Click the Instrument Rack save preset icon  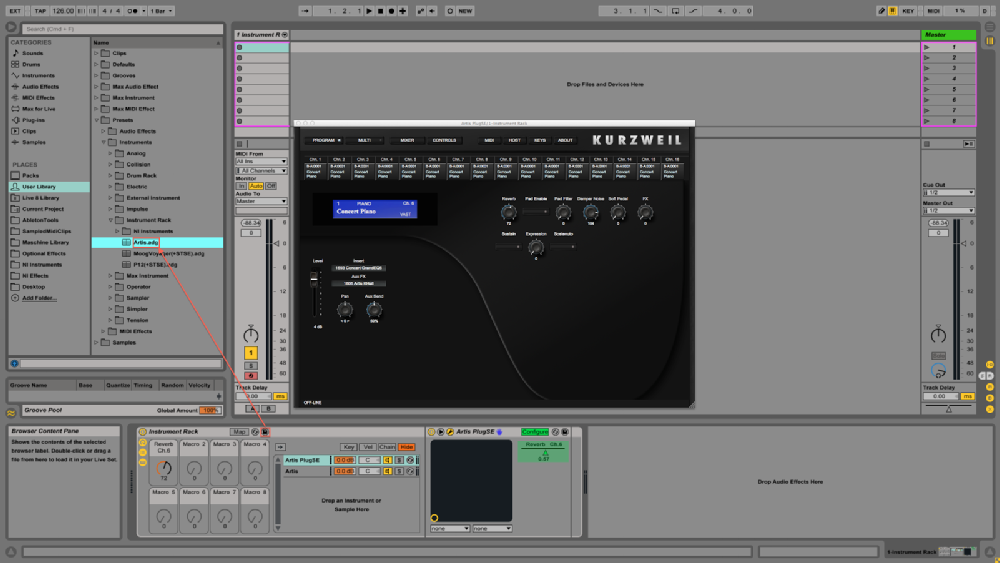pyautogui.click(x=265, y=432)
